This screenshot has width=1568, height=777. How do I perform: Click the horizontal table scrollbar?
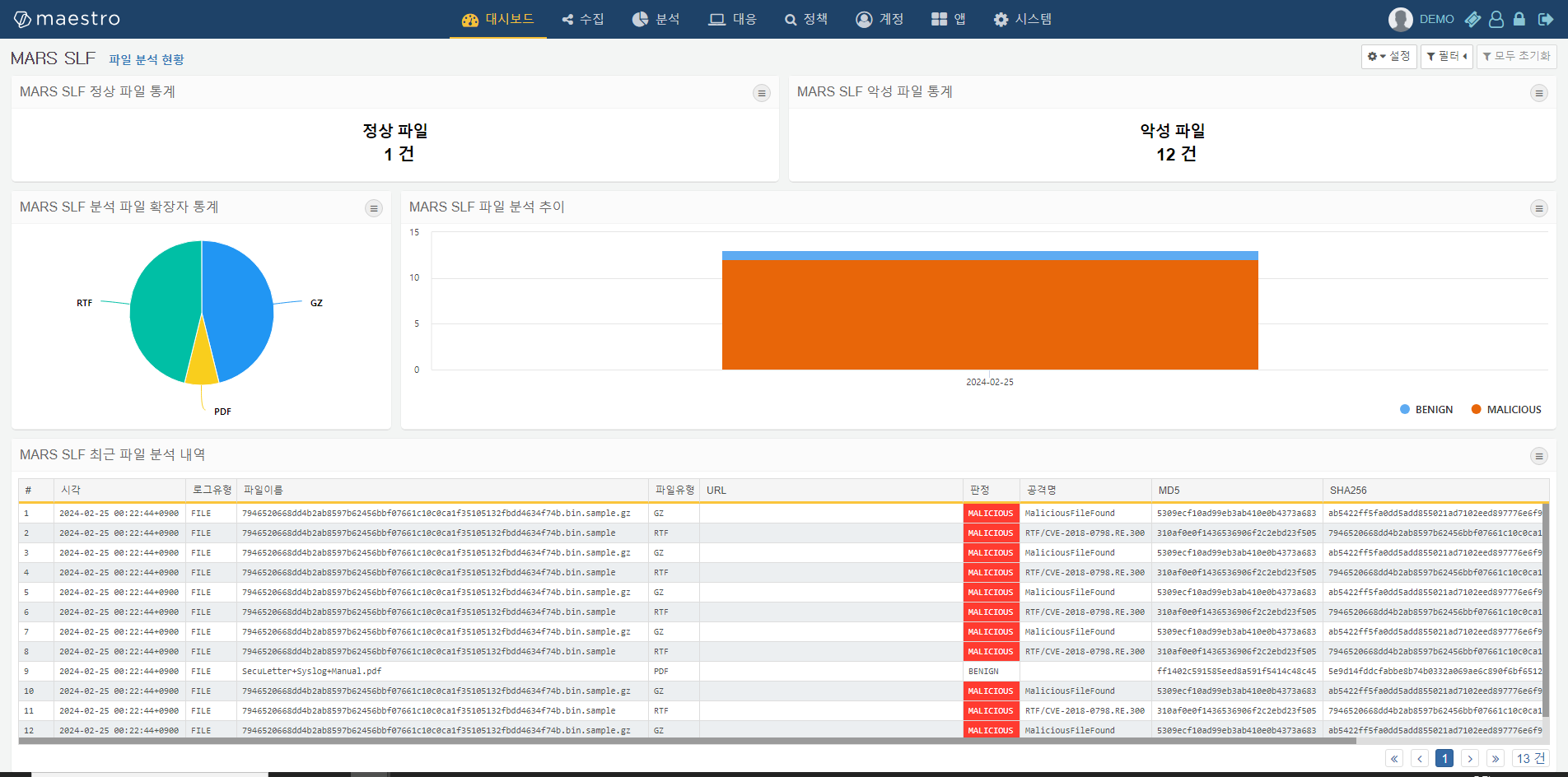(687, 741)
